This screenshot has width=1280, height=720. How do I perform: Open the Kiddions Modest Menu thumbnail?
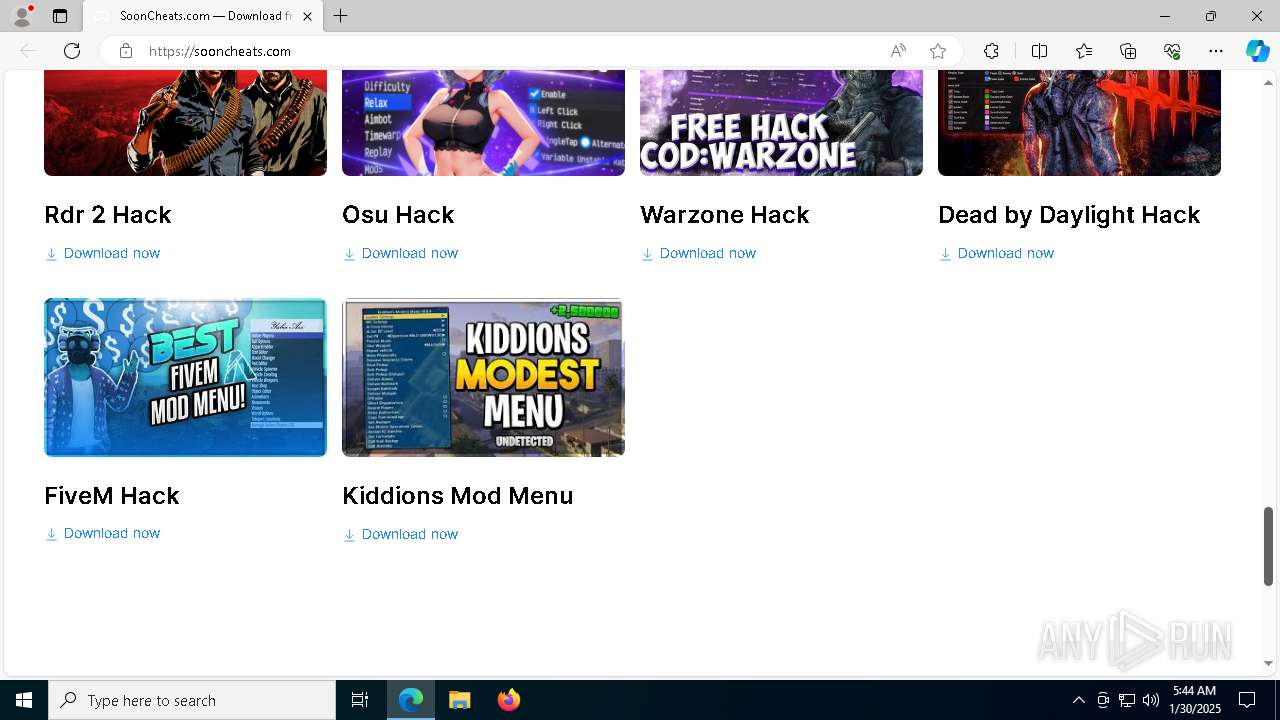[x=483, y=377]
